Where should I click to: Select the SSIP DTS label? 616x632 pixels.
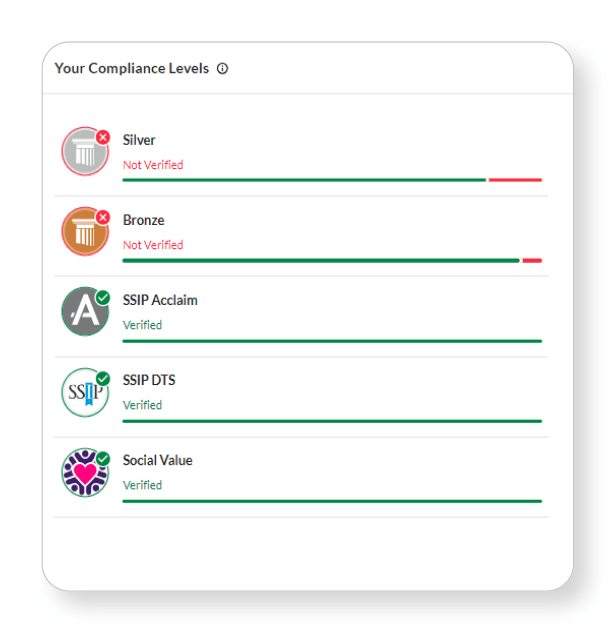point(149,380)
